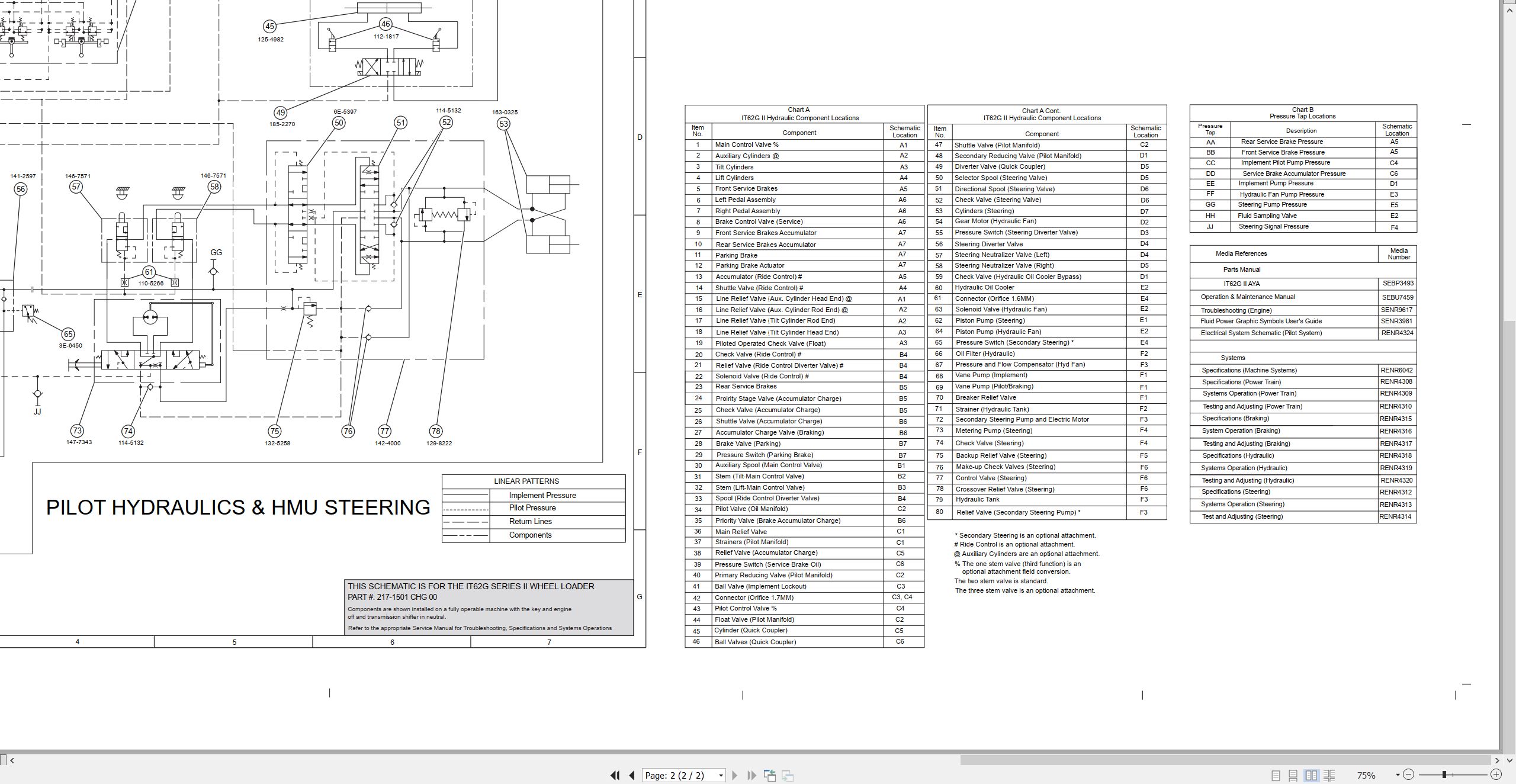Viewport: 1516px width, 784px height.
Task: Jump to the last page
Action: click(x=751, y=775)
